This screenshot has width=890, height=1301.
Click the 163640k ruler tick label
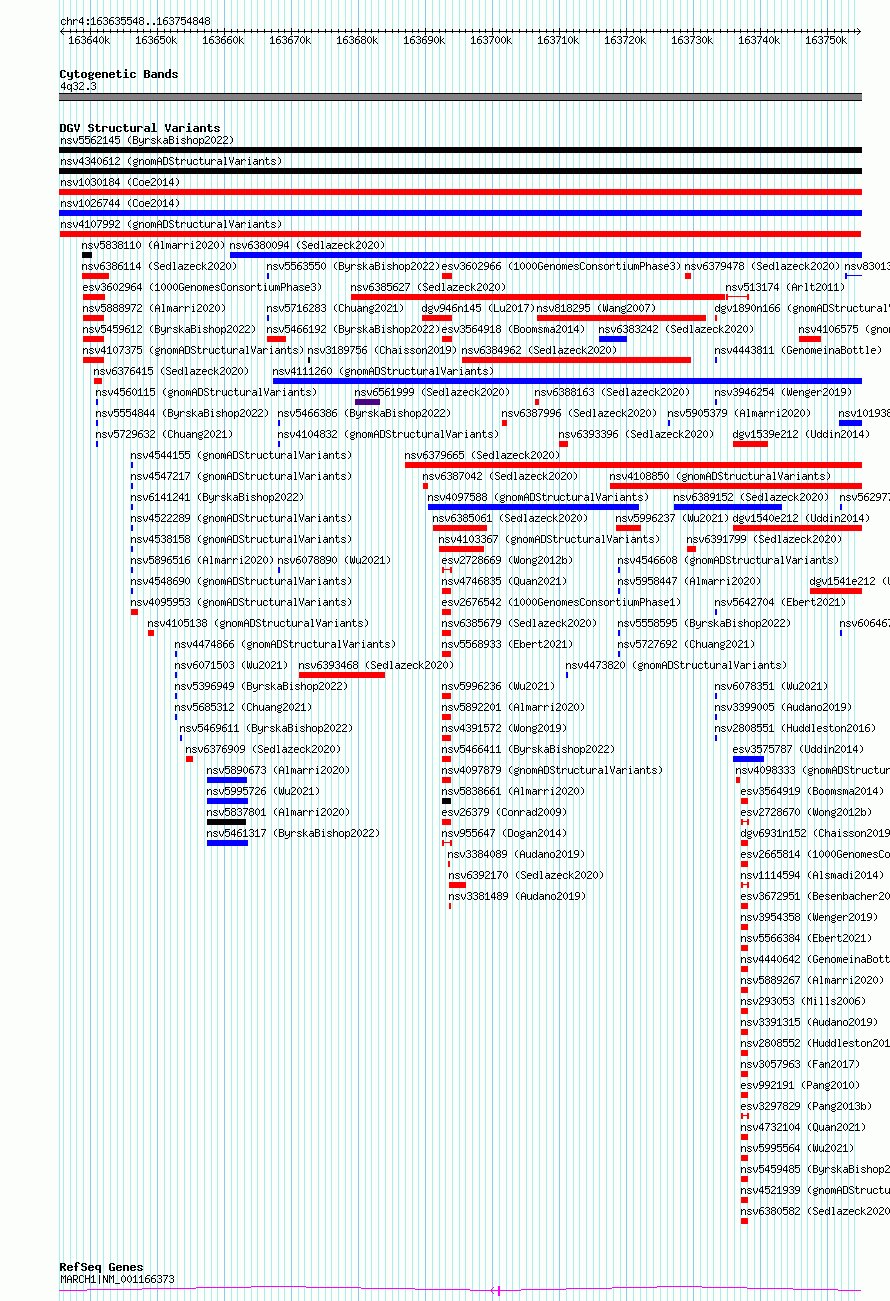point(88,40)
